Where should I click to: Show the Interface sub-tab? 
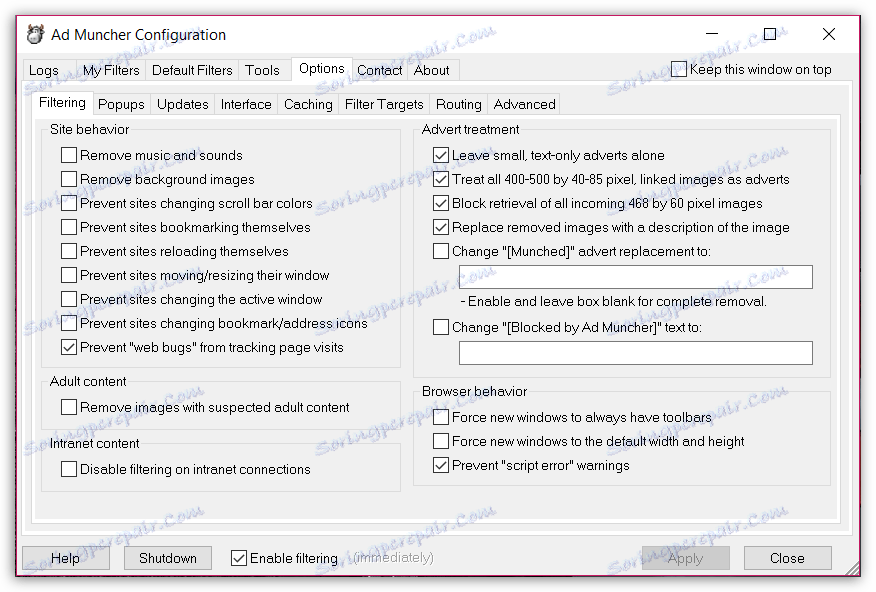246,104
